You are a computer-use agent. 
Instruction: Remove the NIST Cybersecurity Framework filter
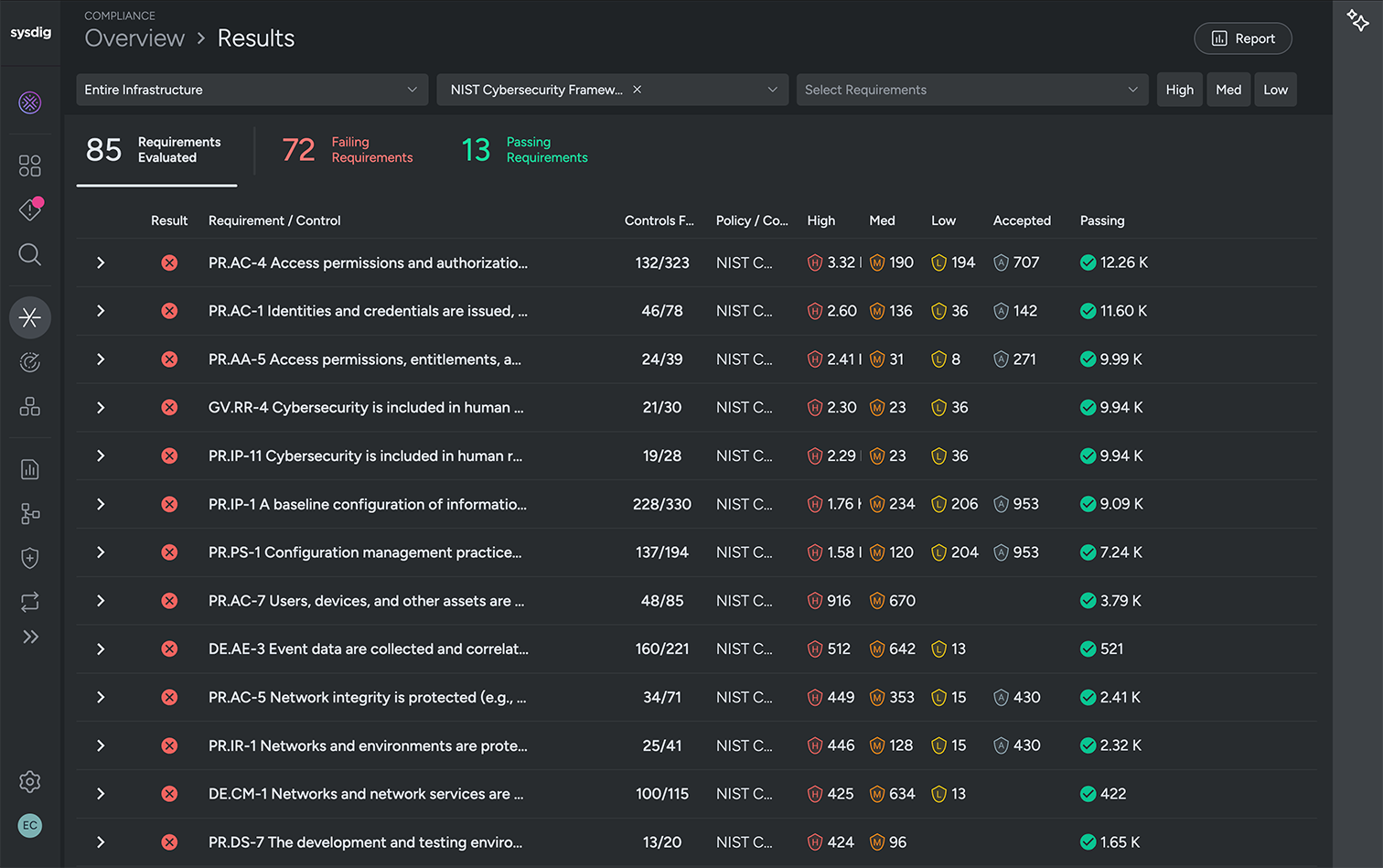click(638, 90)
